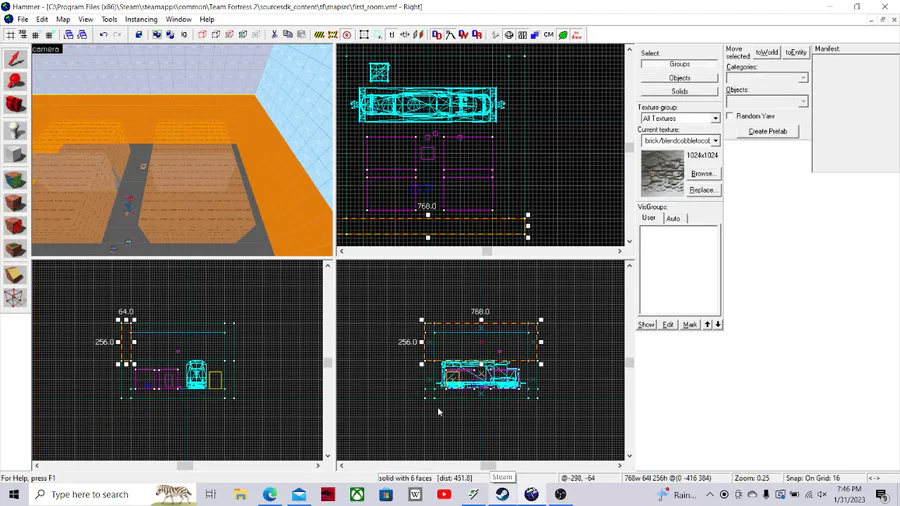Toggle the cordon bounds striped icon
Screen dimensions: 900x506
(x=319, y=34)
